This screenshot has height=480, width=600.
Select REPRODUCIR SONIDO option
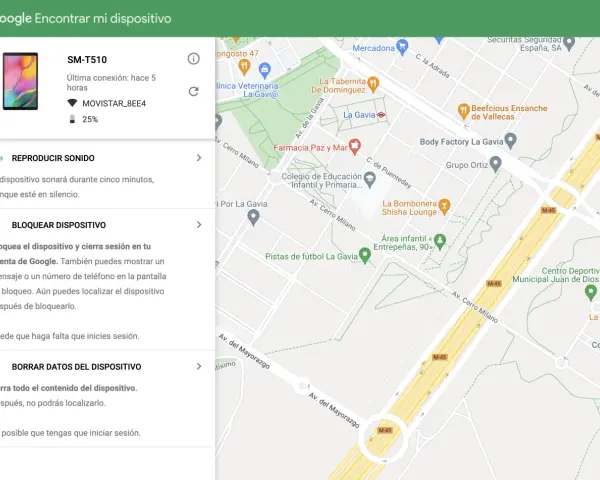click(x=53, y=158)
